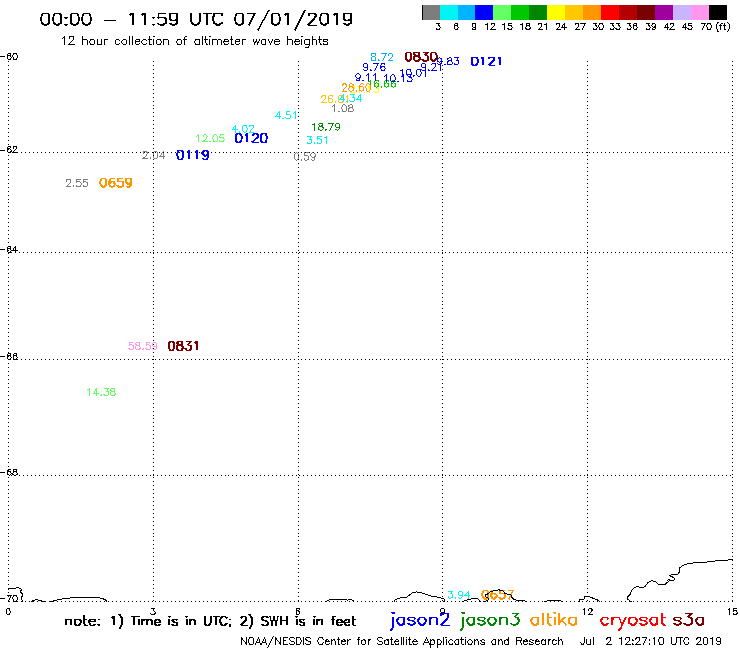The width and height of the screenshot is (740, 650).
Task: Click the gray 2.55 wave height value
Action: pos(77,183)
